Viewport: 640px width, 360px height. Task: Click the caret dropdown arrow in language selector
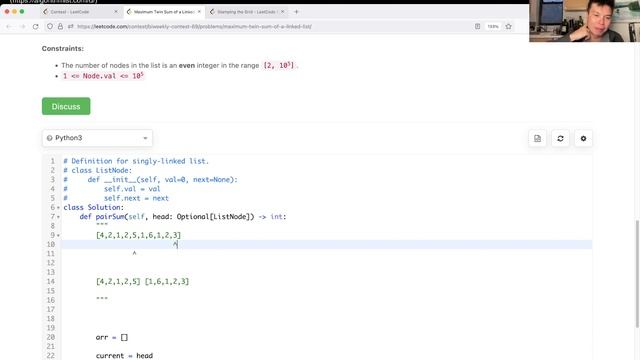coord(145,138)
